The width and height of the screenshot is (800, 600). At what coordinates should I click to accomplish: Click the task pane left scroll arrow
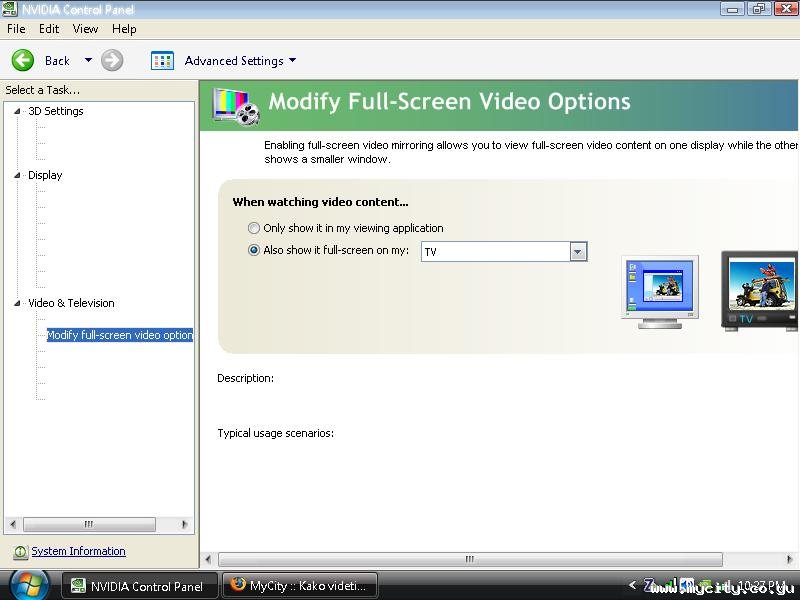click(x=13, y=524)
